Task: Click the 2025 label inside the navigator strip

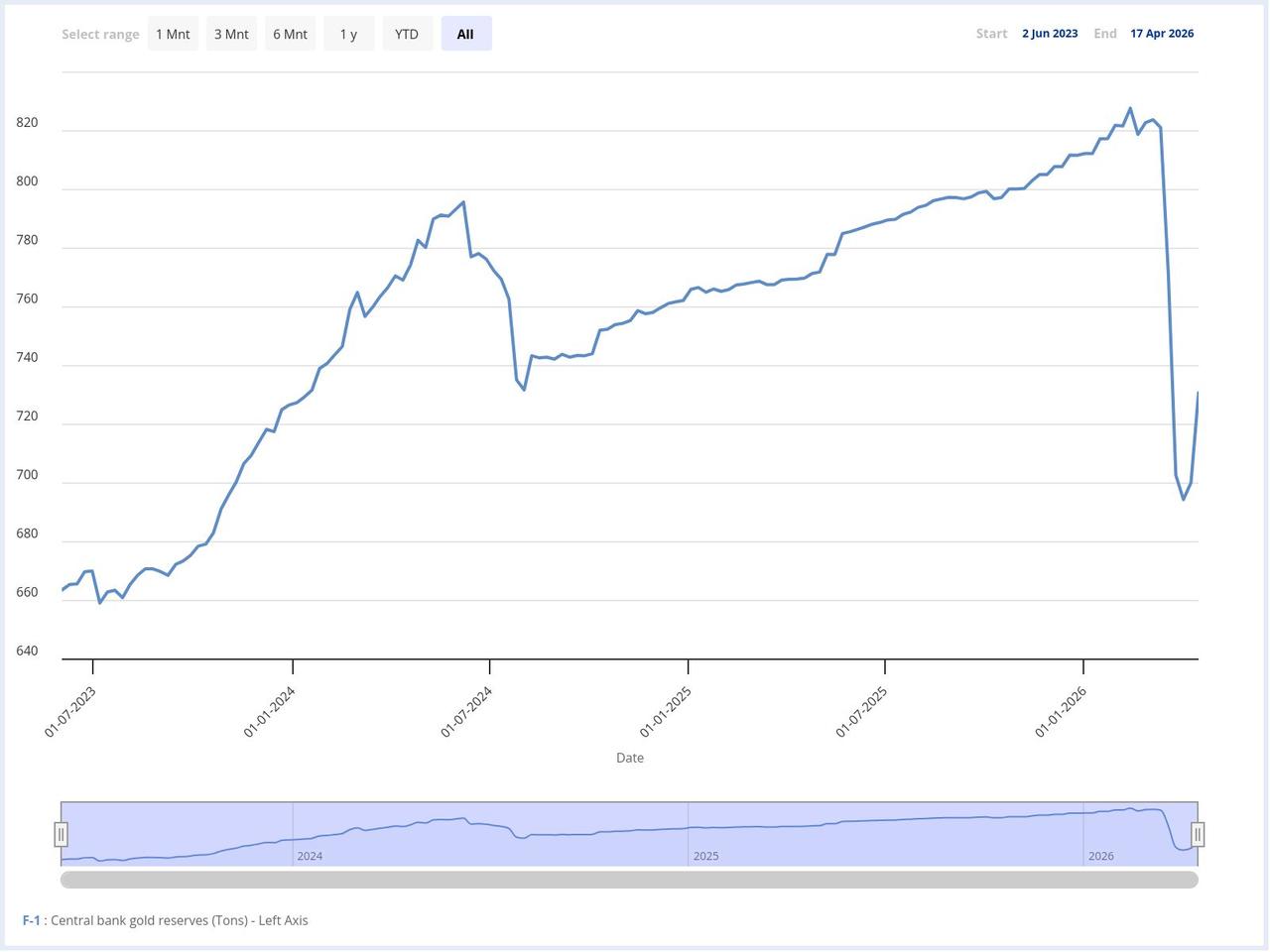Action: 706,855
